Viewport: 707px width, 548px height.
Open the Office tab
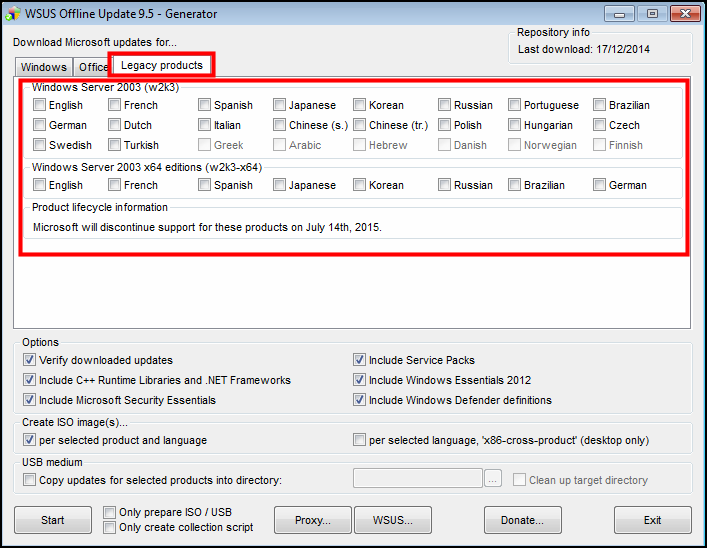(x=94, y=67)
